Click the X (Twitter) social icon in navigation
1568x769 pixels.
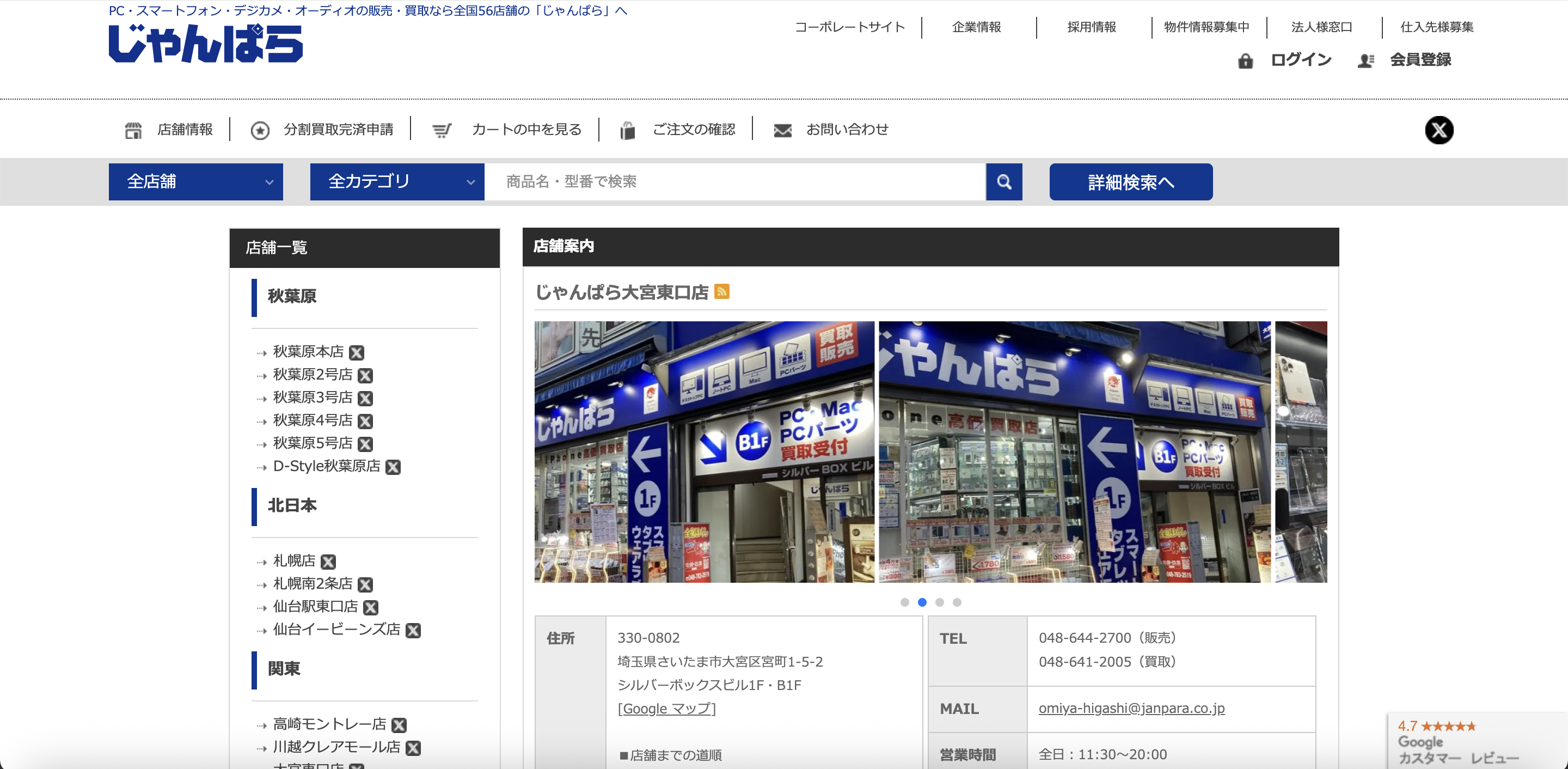[1439, 130]
